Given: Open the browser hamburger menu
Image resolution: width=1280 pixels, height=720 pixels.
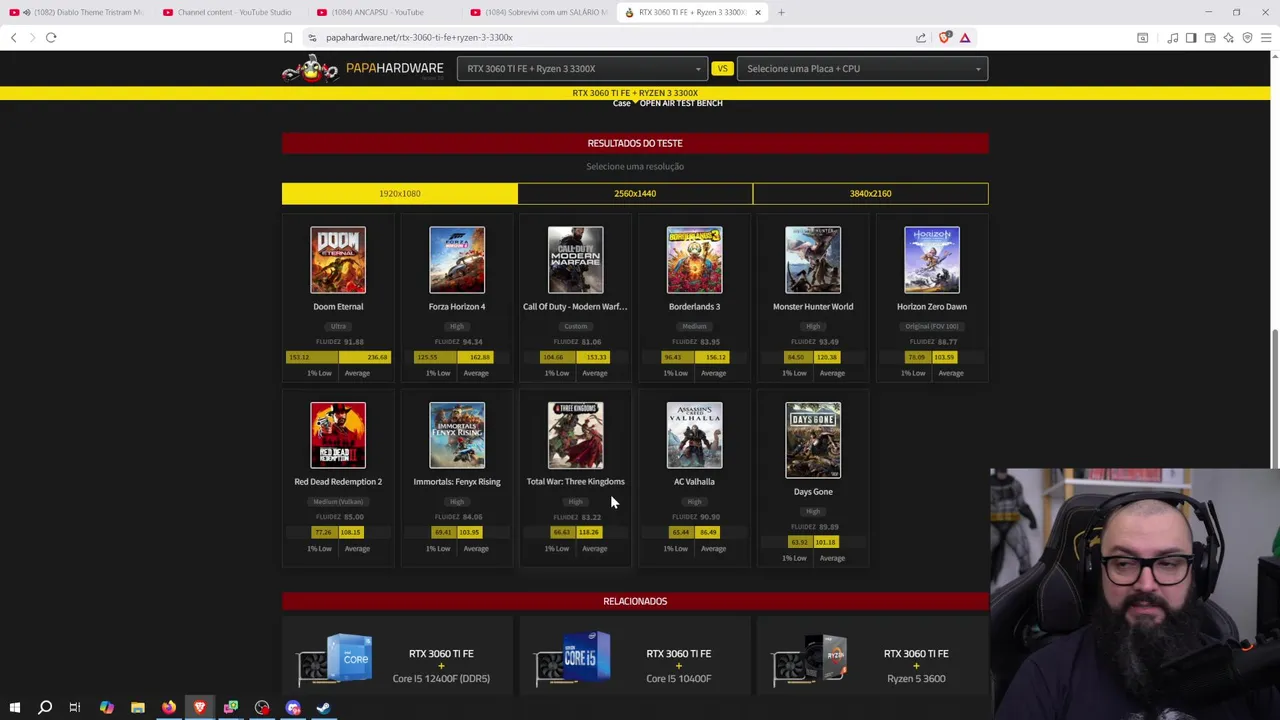Looking at the screenshot, I should 1266,37.
